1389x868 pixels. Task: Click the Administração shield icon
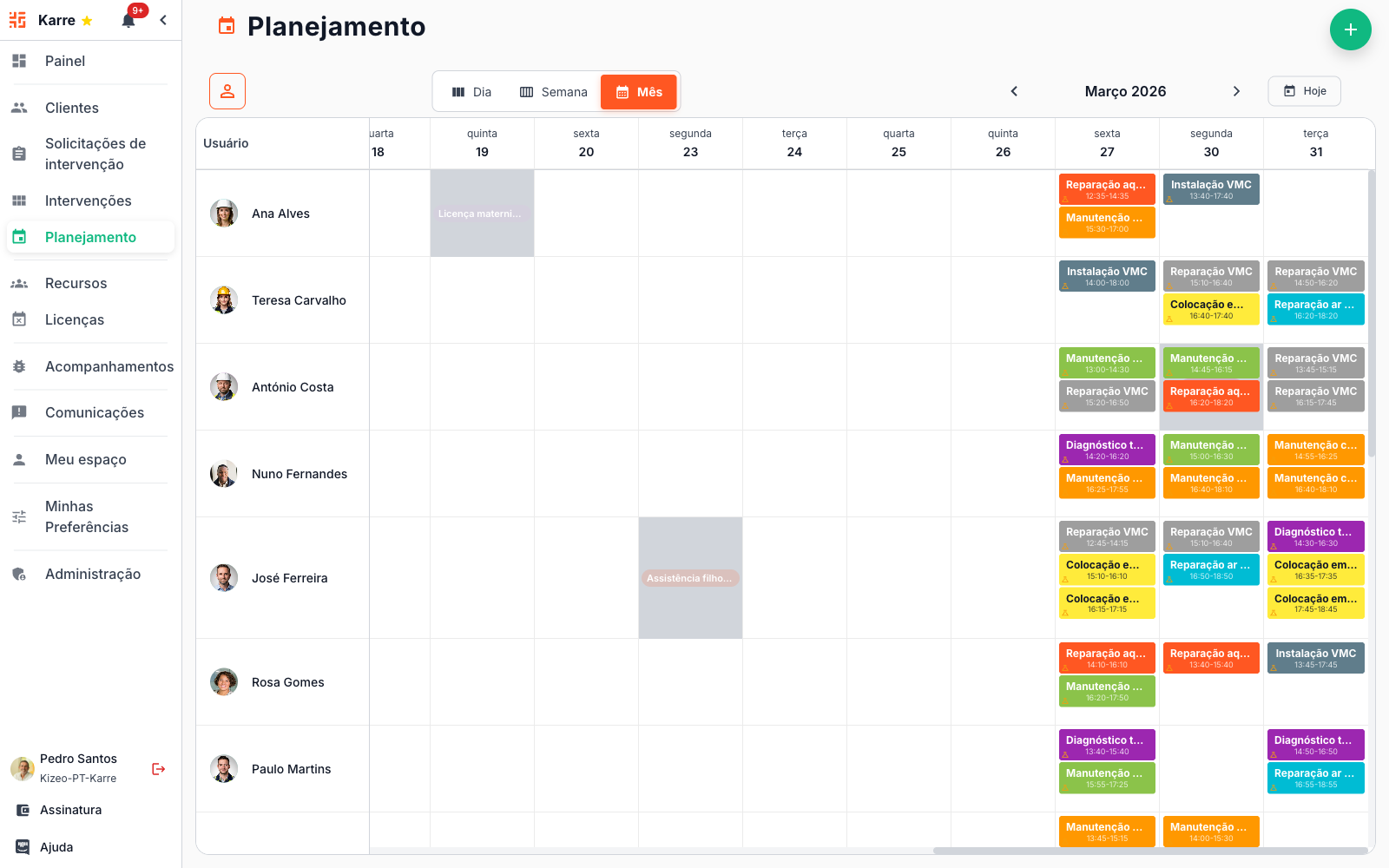(19, 574)
